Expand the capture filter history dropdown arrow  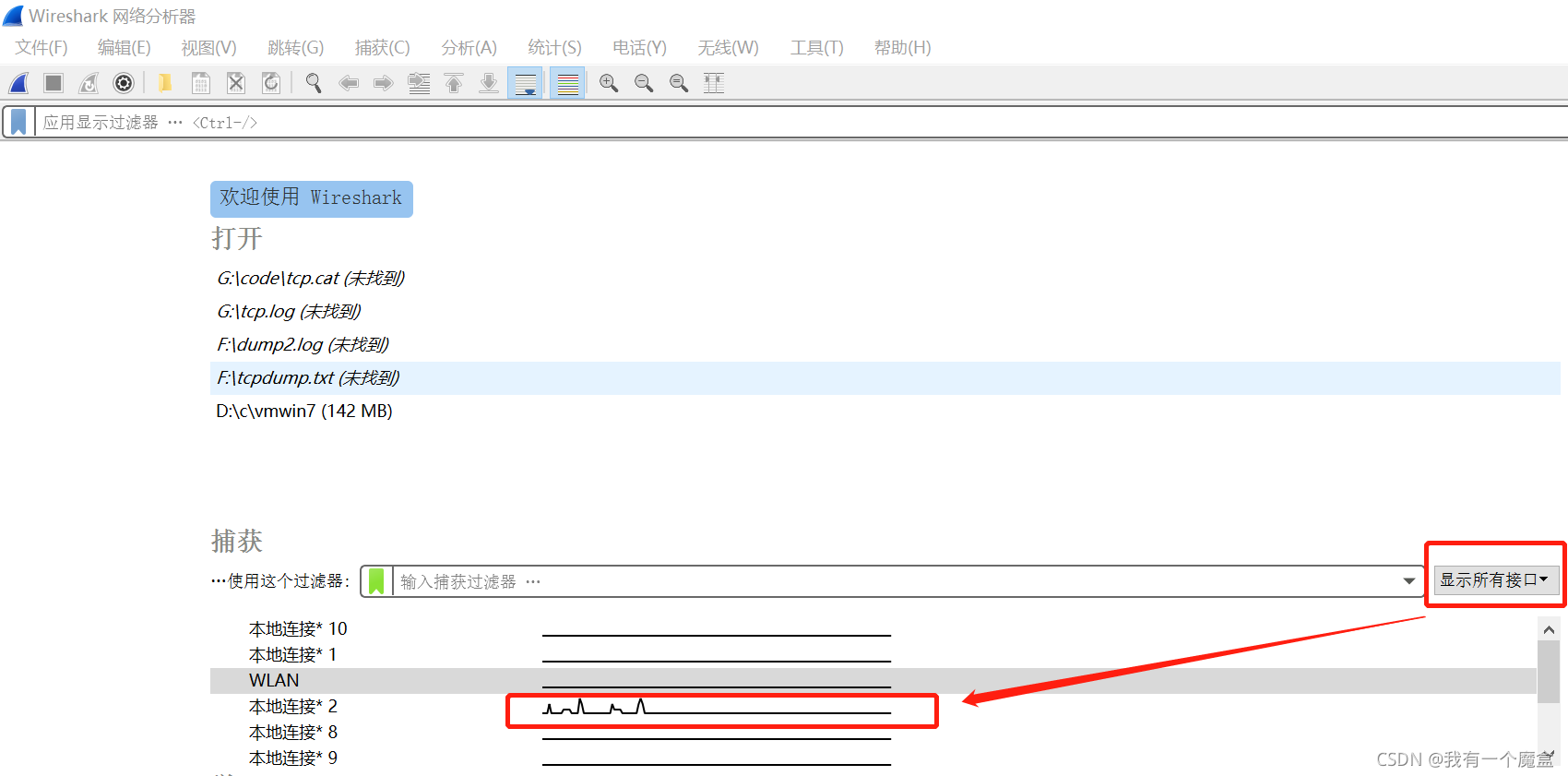click(1408, 581)
